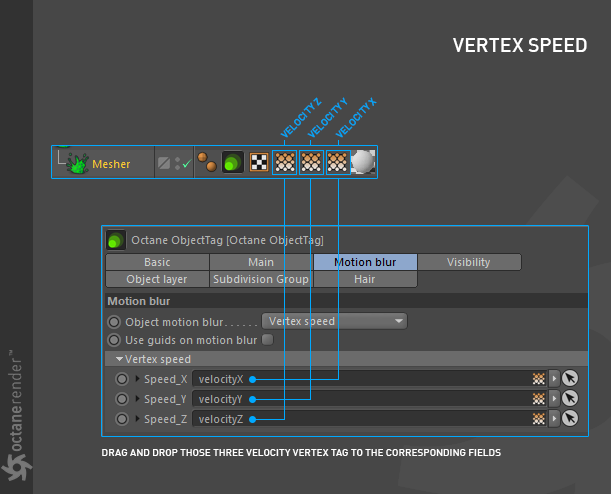Viewport: 611px width, 494px height.
Task: Click the Speed_X label
Action: pyautogui.click(x=166, y=379)
